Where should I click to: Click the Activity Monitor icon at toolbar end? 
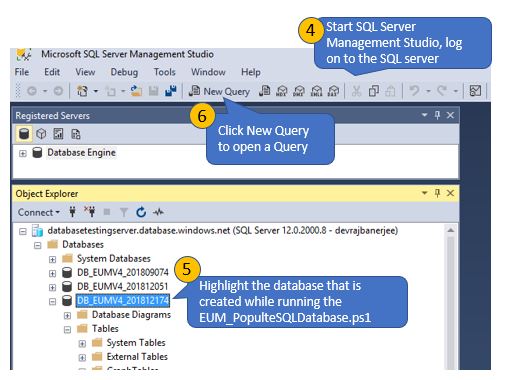(x=475, y=91)
